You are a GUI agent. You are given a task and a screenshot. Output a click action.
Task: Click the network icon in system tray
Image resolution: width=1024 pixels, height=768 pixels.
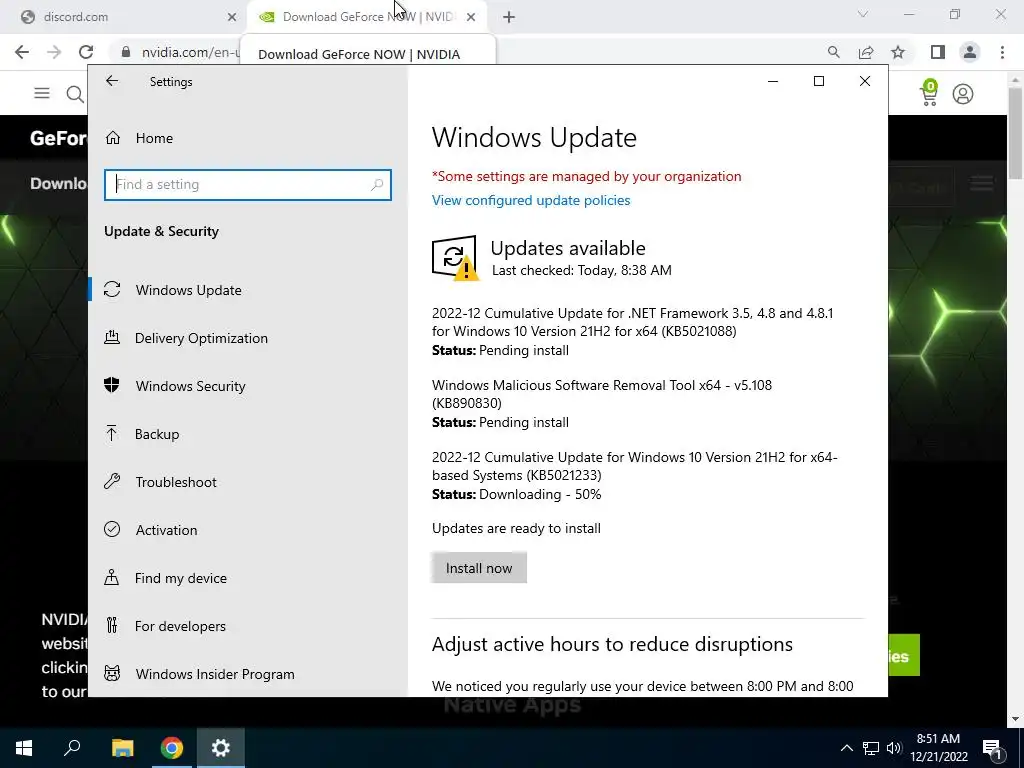click(x=871, y=748)
